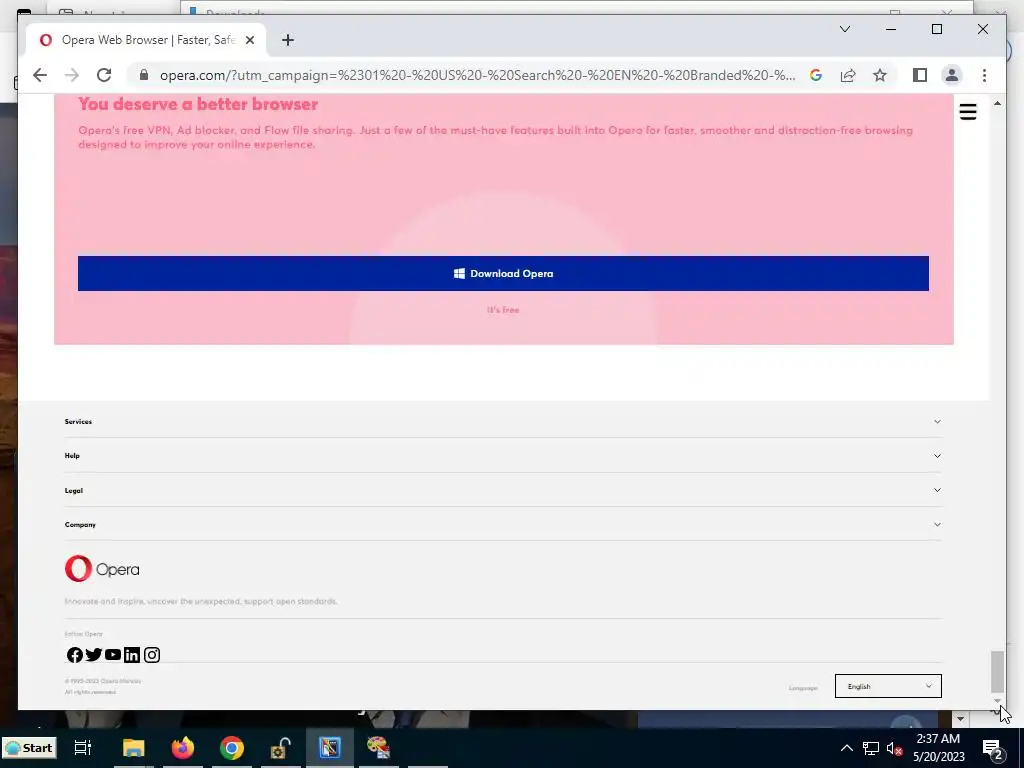
Task: Open the Paint palette taskbar icon
Action: pyautogui.click(x=378, y=748)
